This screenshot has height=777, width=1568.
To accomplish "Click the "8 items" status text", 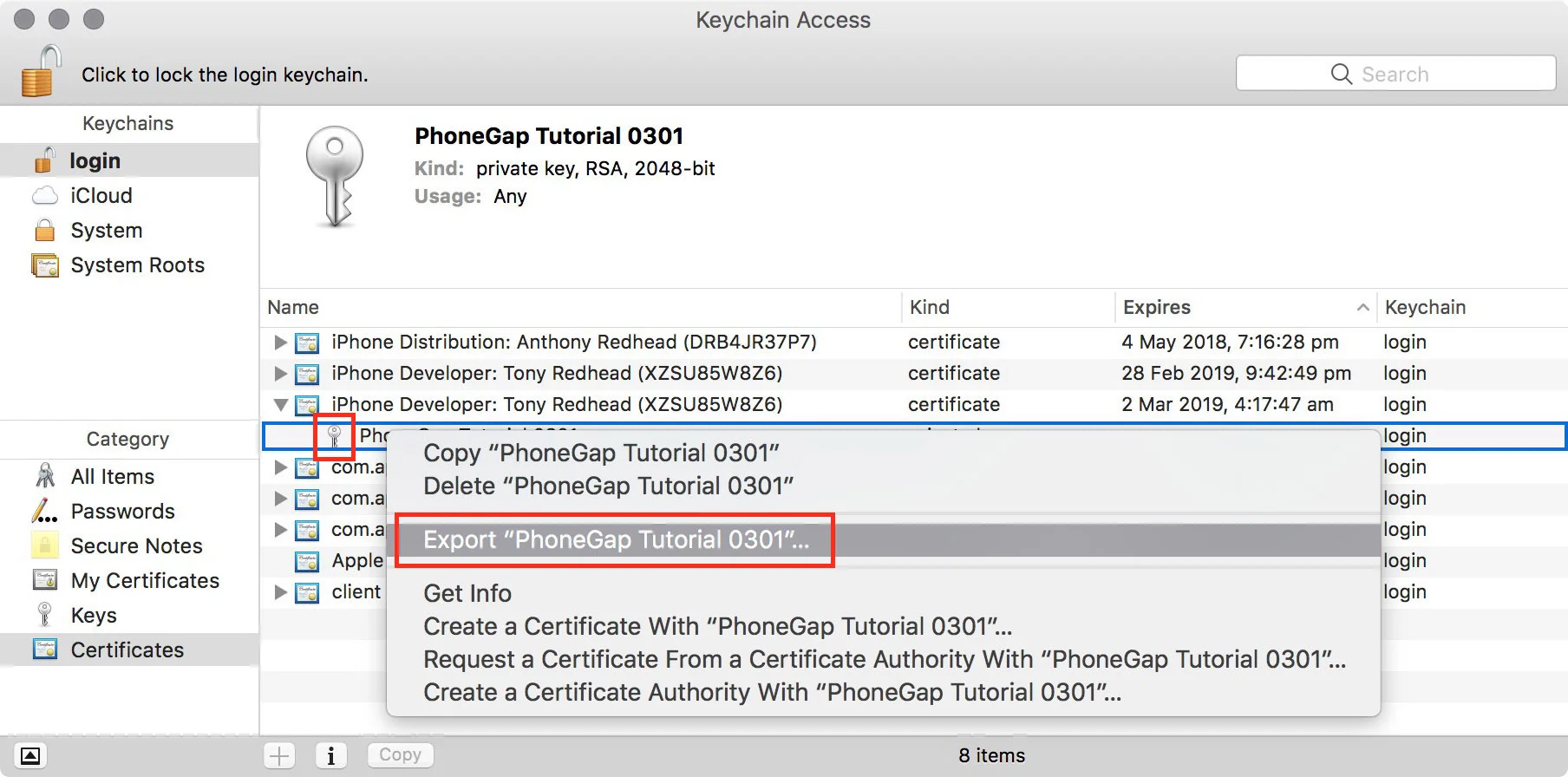I will [x=991, y=755].
